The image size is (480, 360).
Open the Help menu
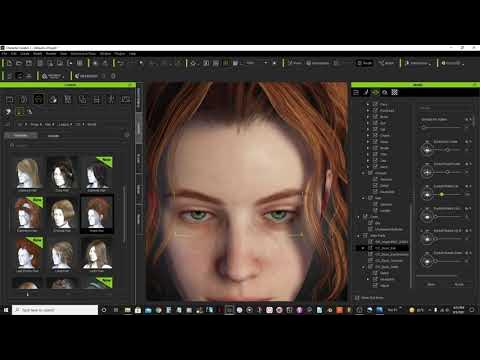132,54
